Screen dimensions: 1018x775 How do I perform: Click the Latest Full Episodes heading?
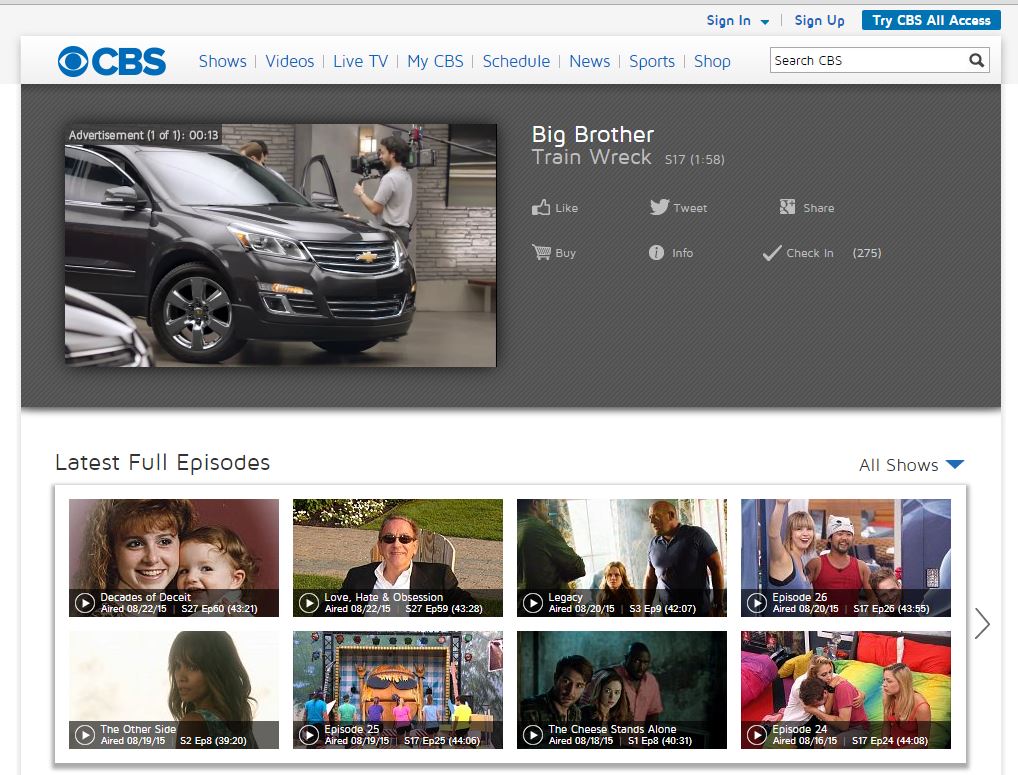pyautogui.click(x=162, y=462)
